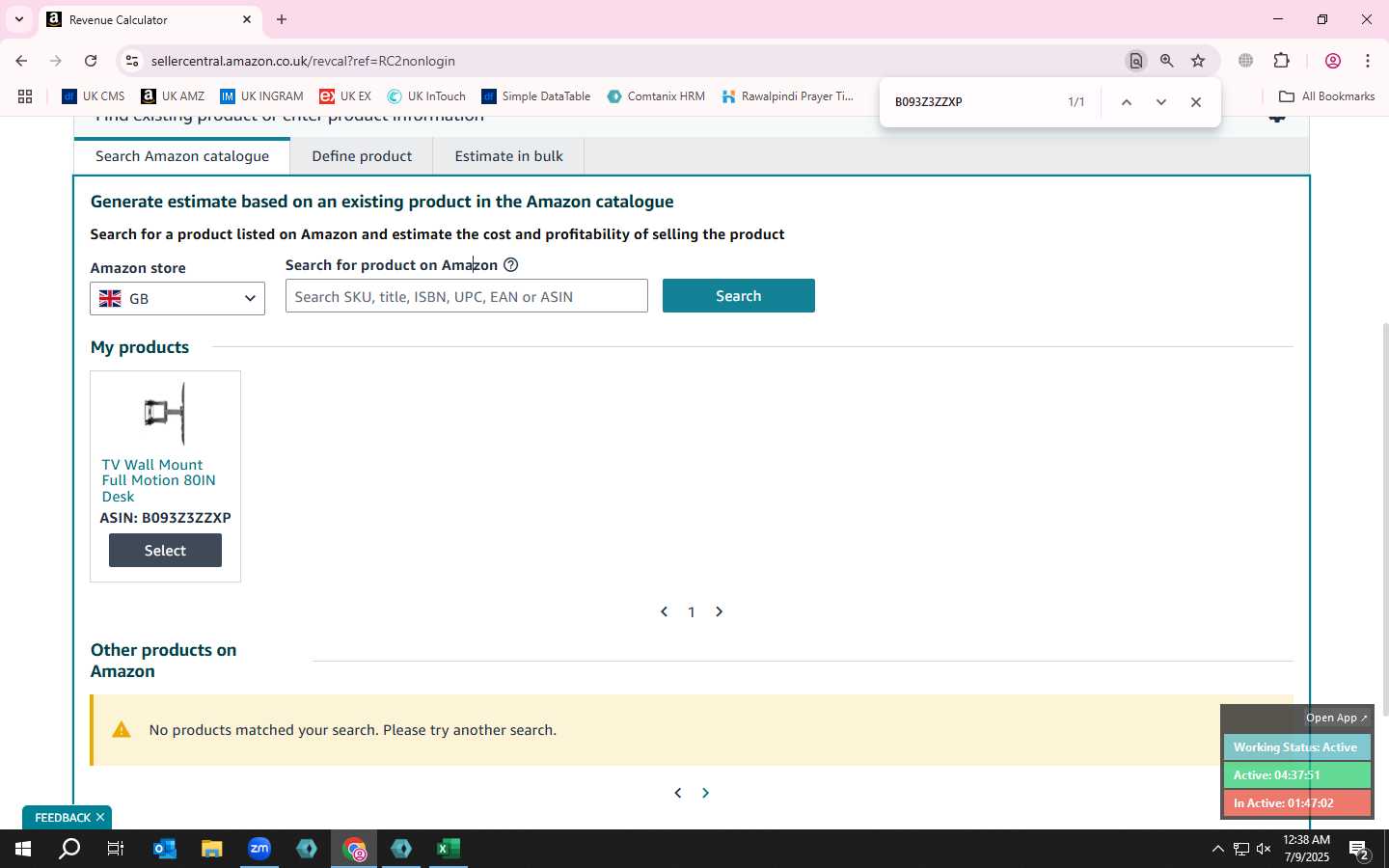
Task: Select the Revenue Calculator browser tab
Action: [x=150, y=19]
